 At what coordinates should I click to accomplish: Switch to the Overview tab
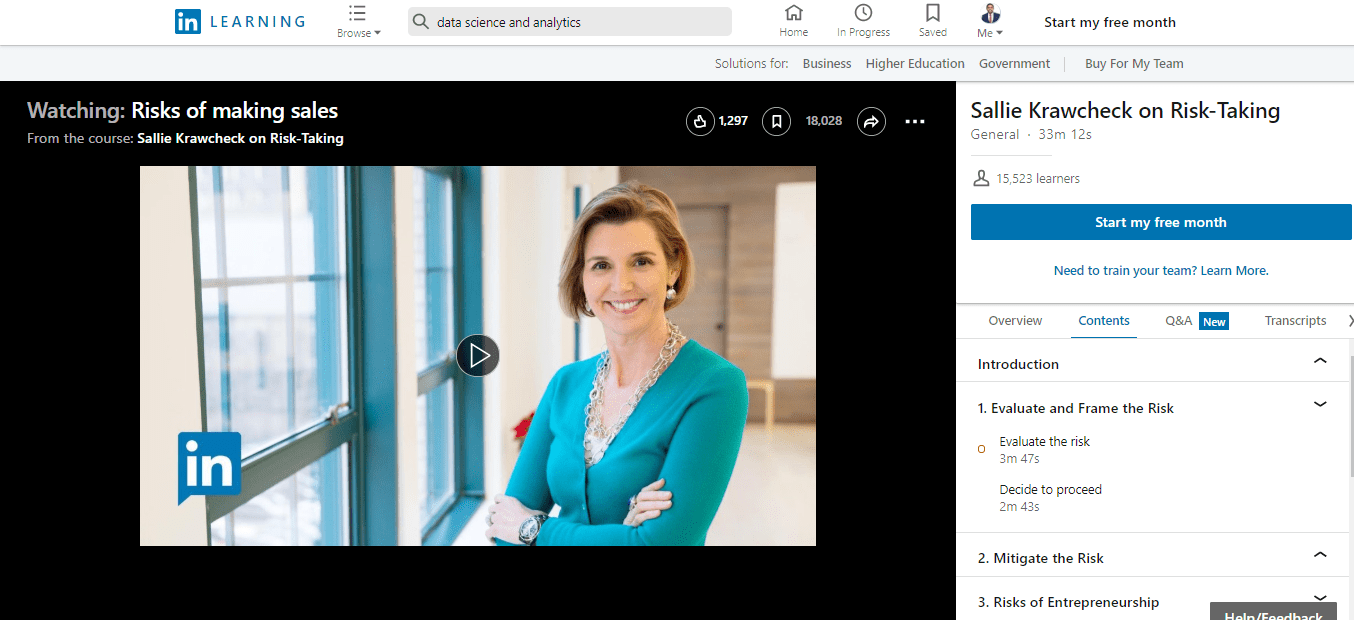tap(1015, 321)
